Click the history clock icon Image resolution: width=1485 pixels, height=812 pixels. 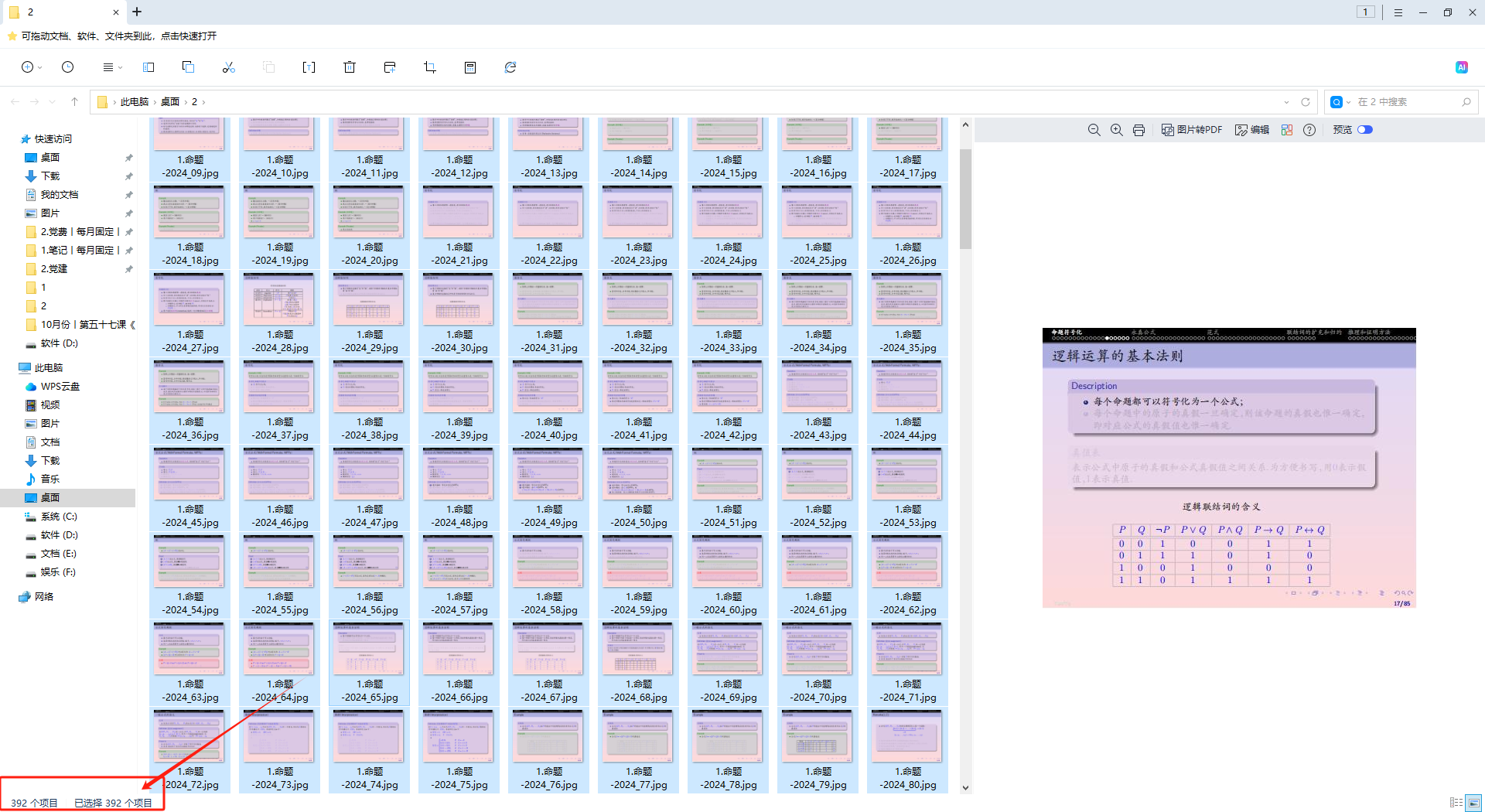68,67
